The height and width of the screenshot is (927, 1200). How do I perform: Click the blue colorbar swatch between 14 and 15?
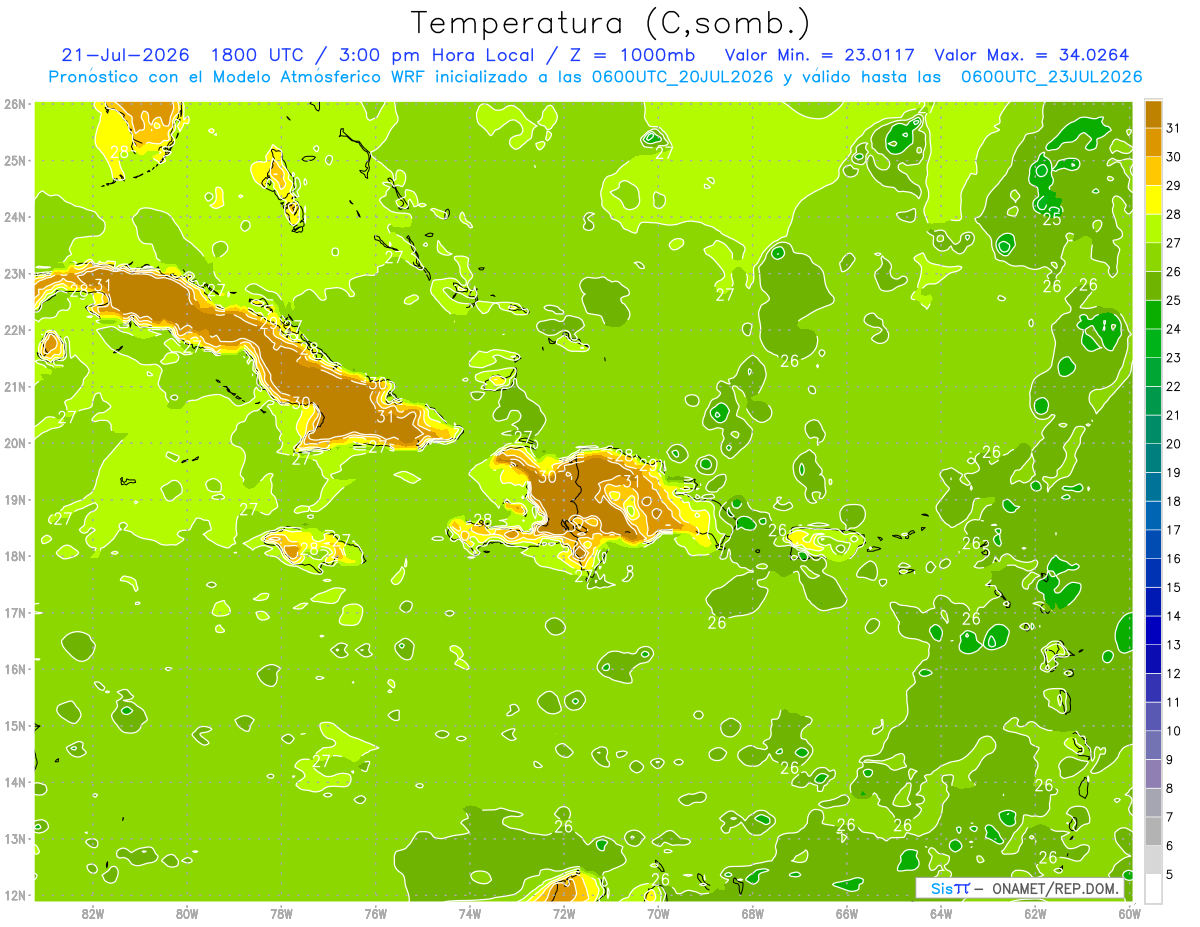[1153, 602]
